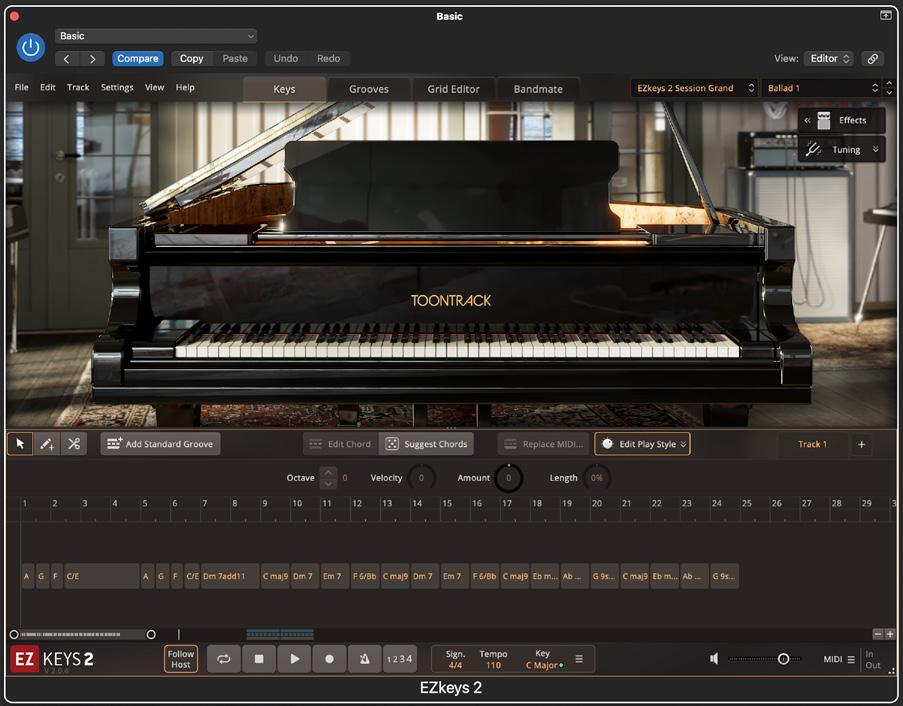Click the Suggest Chords button
This screenshot has height=706, width=903.
tap(427, 444)
